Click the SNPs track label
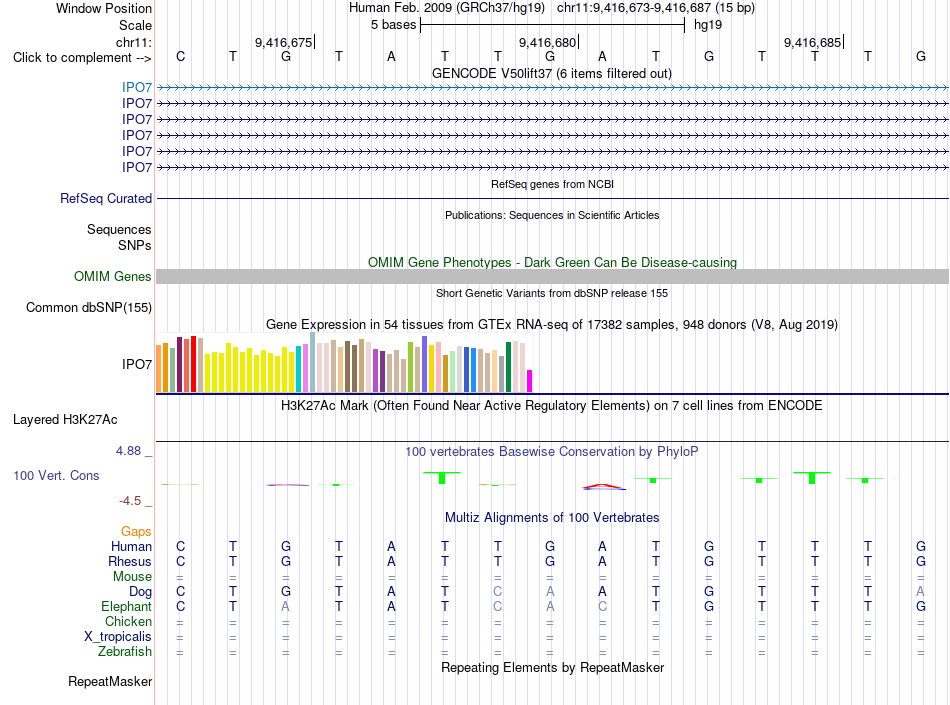 (135, 245)
